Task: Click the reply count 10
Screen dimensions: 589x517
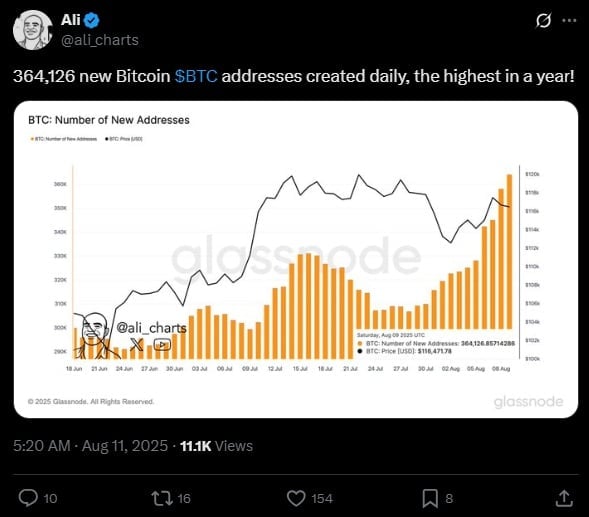Action: [x=50, y=499]
